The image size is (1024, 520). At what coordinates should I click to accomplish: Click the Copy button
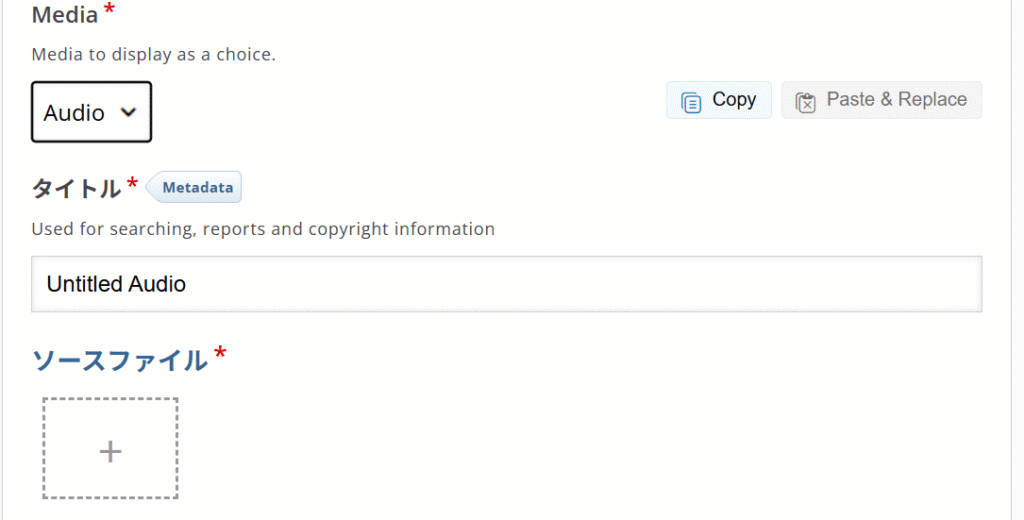click(x=719, y=100)
